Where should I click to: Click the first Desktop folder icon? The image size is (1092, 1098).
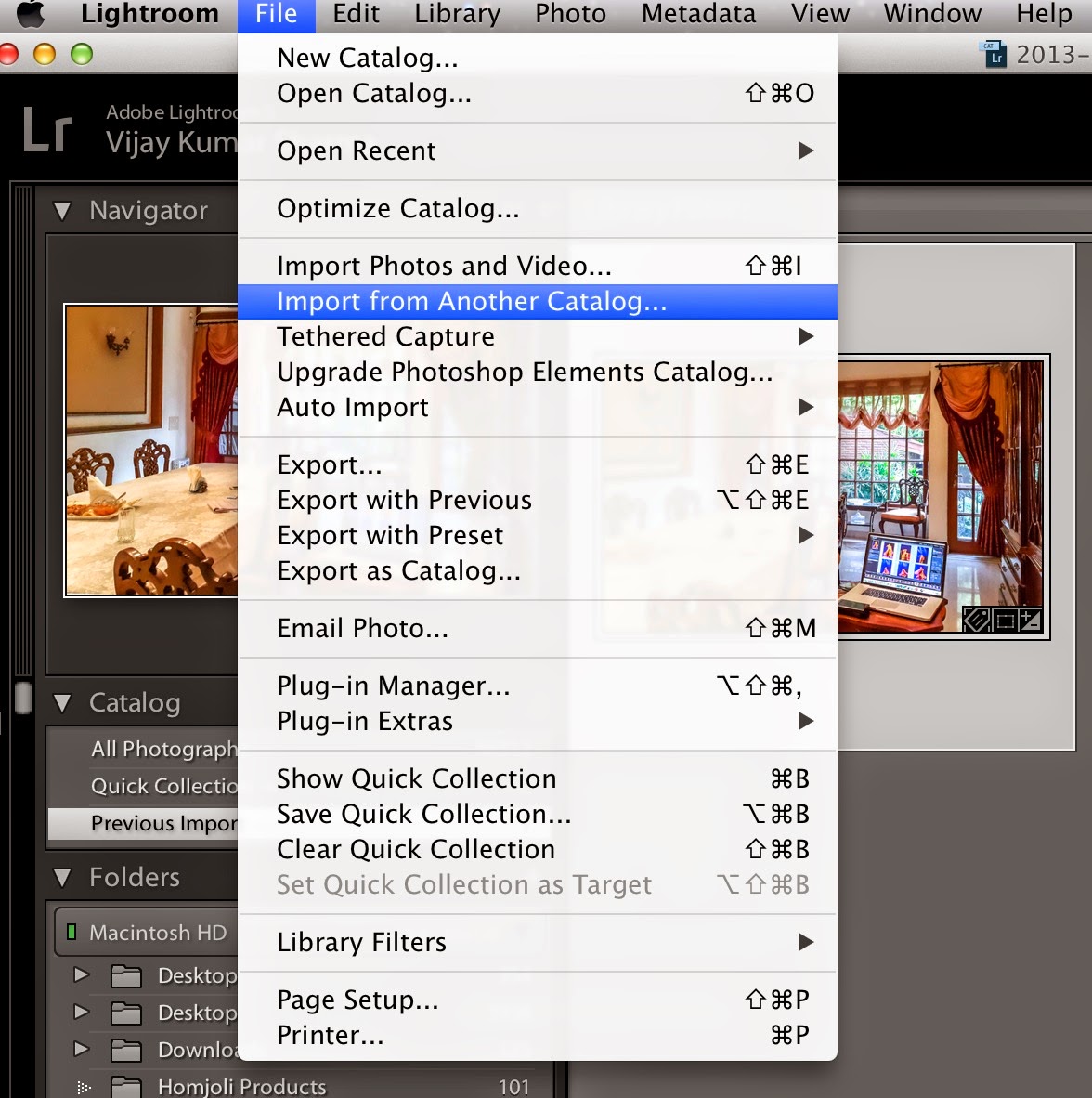tap(126, 976)
